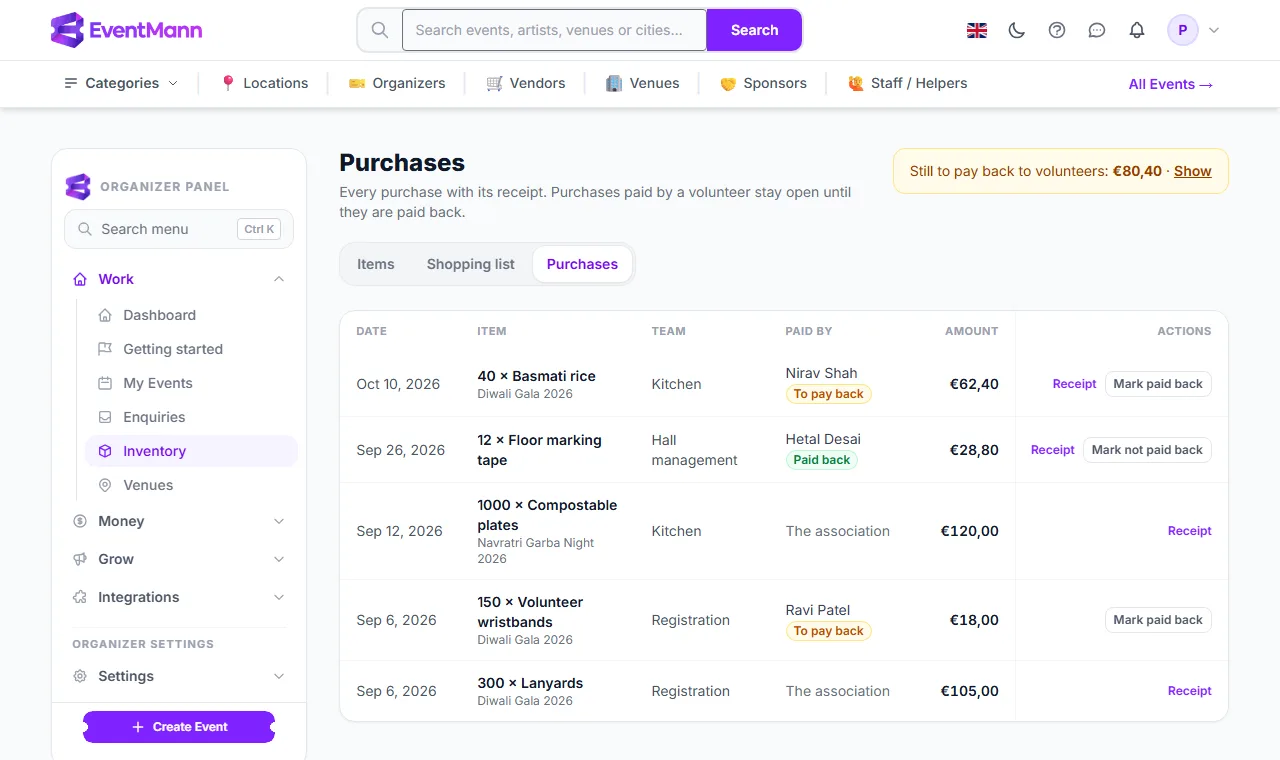1280x760 pixels.
Task: Collapse the Work section
Action: 179,279
